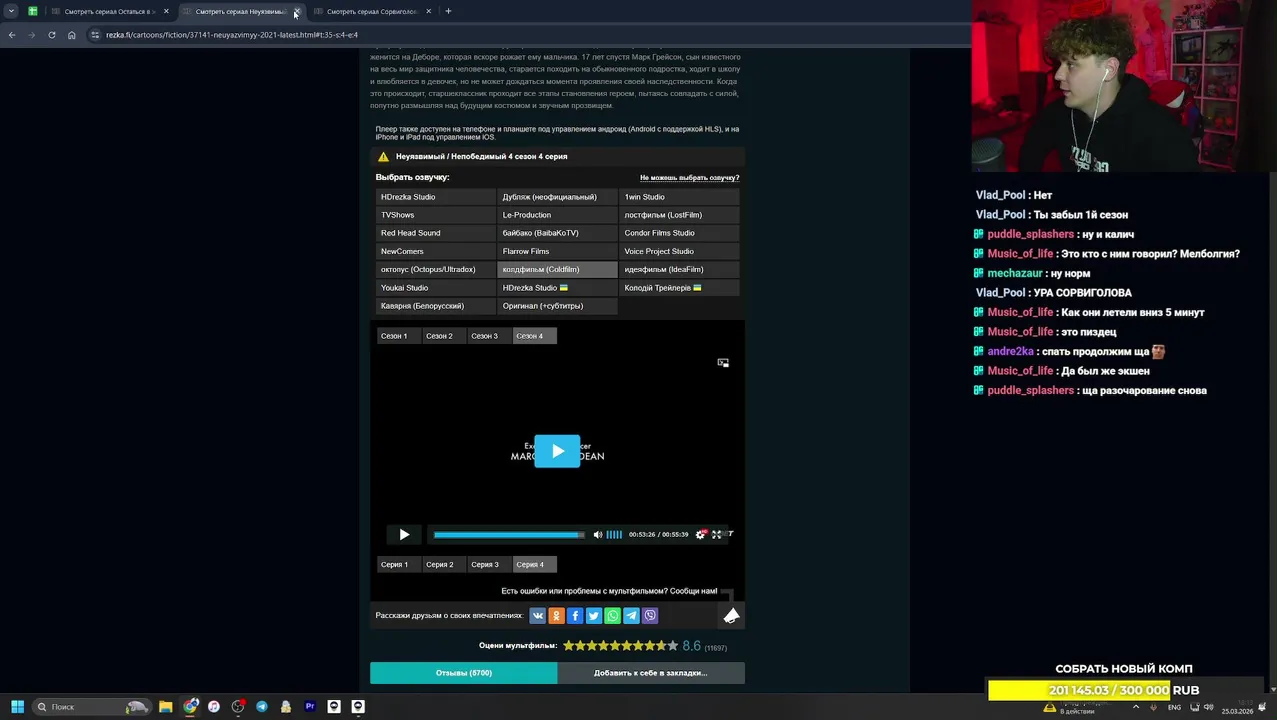Switch to 'Смотреть сериал Сорвиголова' browser tab
The image size is (1277, 720).
[x=371, y=11]
